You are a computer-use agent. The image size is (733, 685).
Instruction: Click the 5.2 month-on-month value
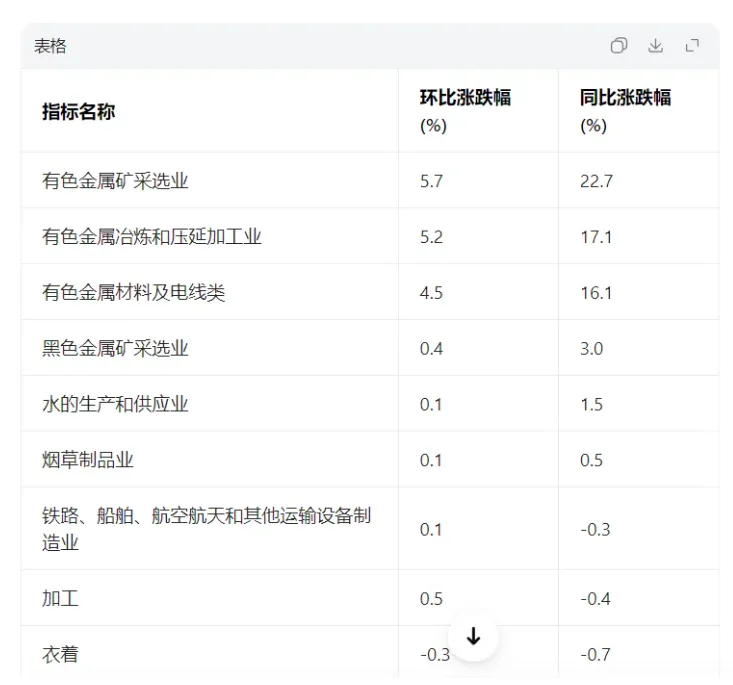(431, 237)
